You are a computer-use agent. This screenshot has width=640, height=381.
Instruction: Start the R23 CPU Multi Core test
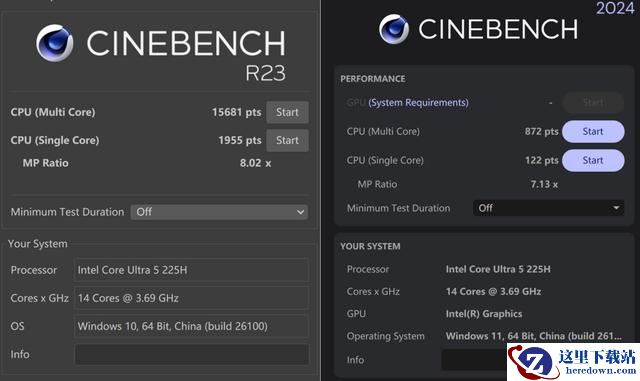(x=287, y=112)
